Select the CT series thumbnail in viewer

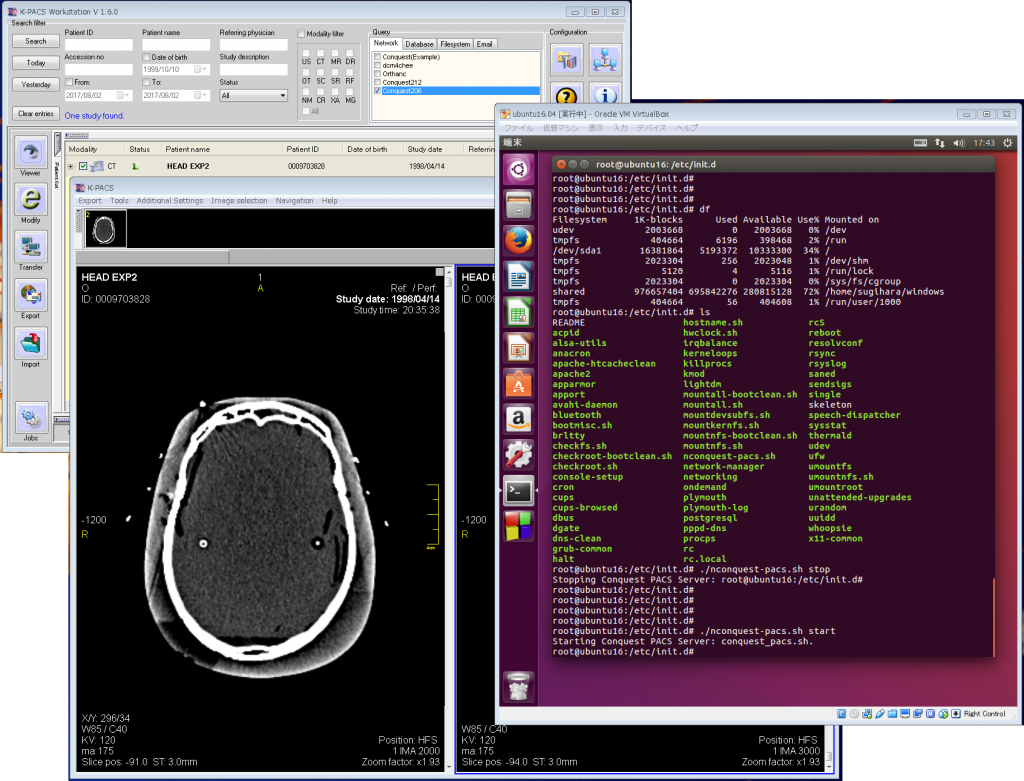coord(105,229)
